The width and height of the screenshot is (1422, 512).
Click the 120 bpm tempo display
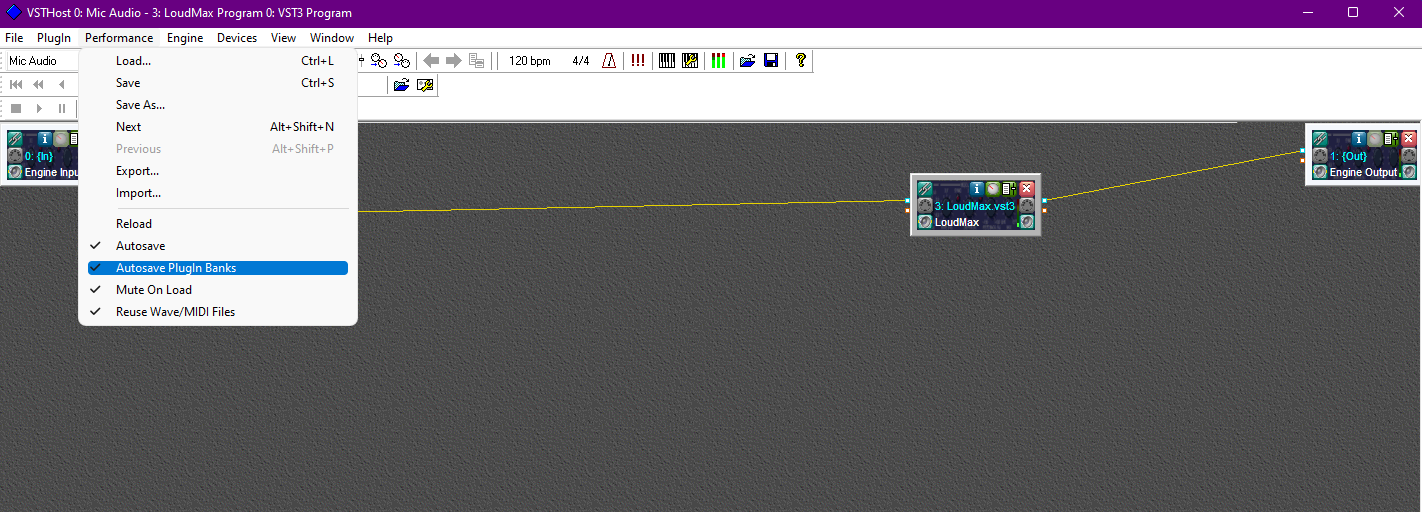pos(530,61)
